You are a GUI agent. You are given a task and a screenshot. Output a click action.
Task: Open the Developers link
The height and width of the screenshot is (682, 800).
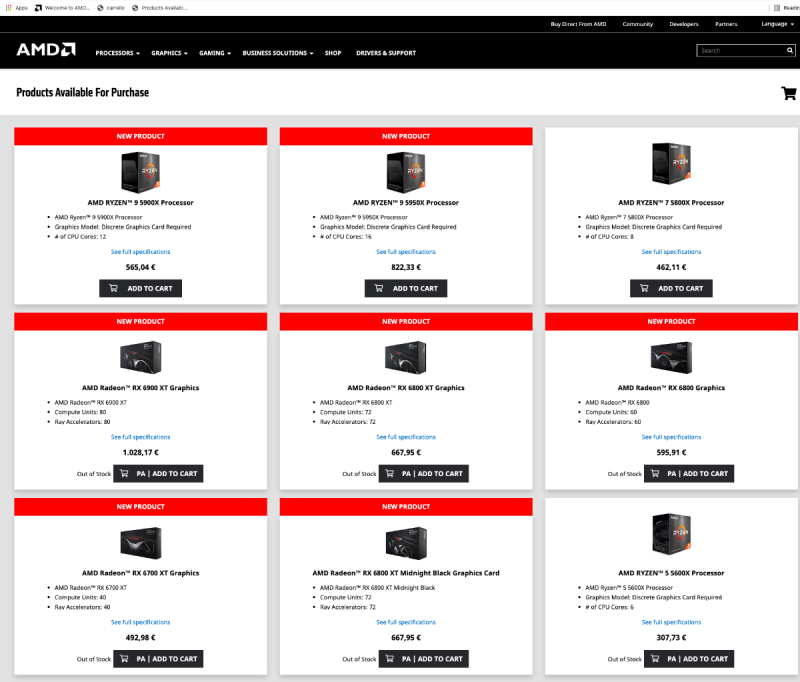click(684, 24)
